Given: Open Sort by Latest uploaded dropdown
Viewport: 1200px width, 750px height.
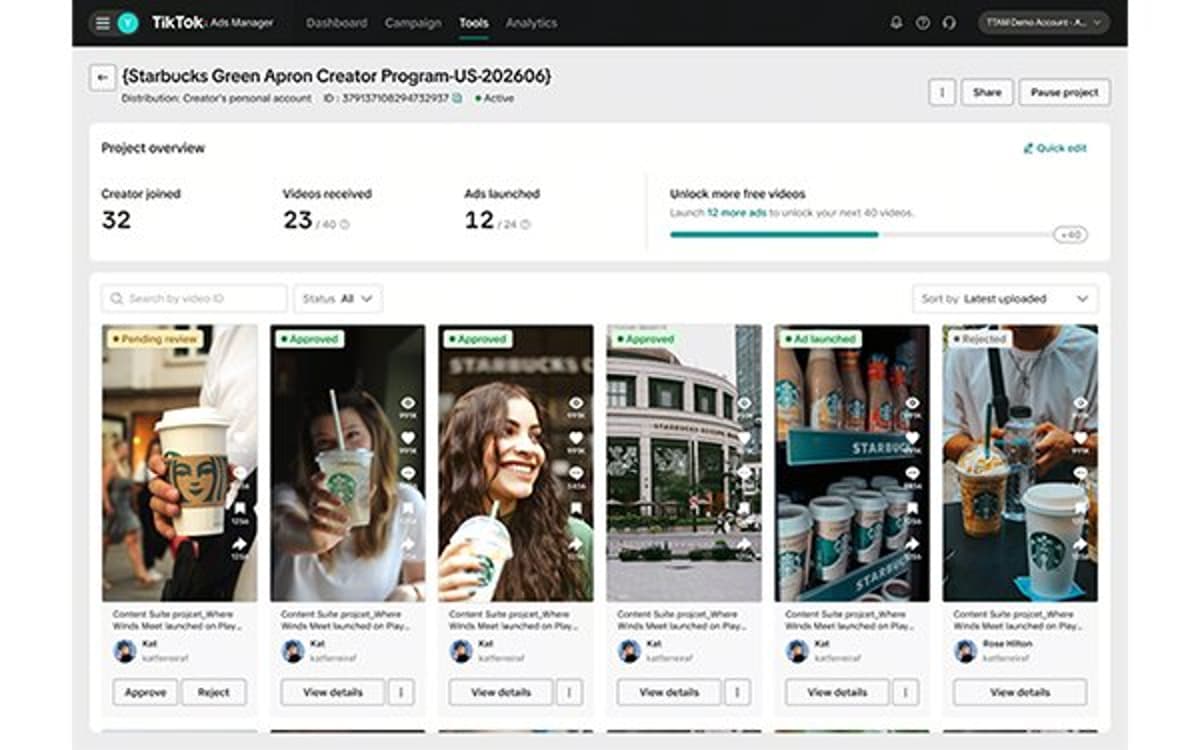Looking at the screenshot, I should click(1005, 298).
